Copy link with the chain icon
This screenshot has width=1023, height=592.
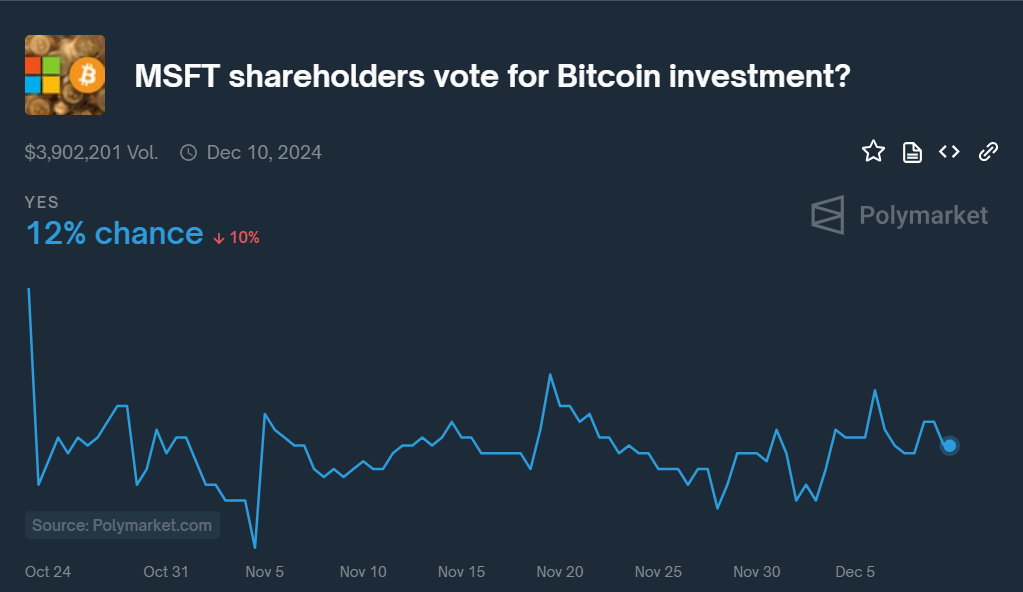click(x=988, y=152)
